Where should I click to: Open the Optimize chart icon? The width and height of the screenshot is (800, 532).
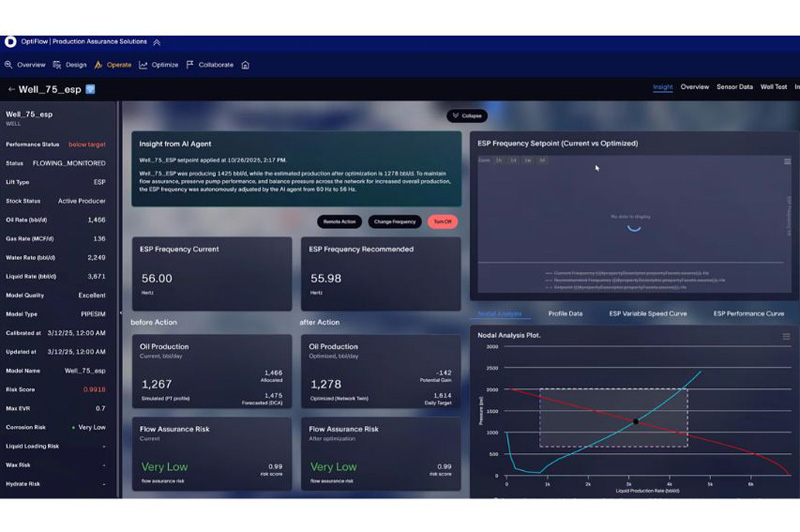point(143,65)
